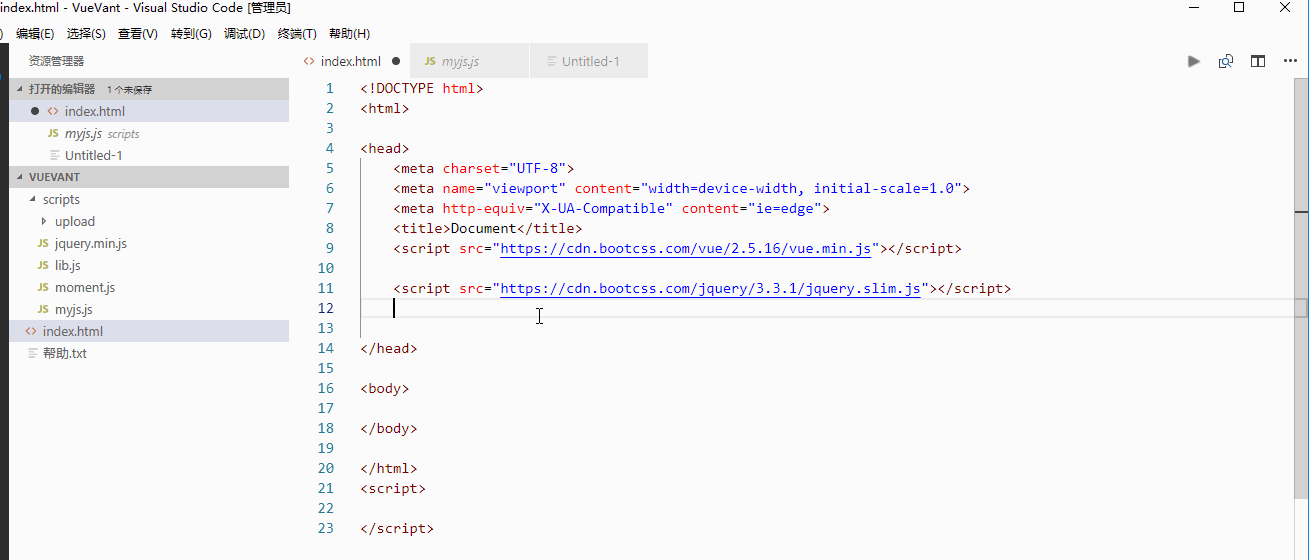Open the 查看(V) menu
This screenshot has width=1309, height=560.
(138, 34)
